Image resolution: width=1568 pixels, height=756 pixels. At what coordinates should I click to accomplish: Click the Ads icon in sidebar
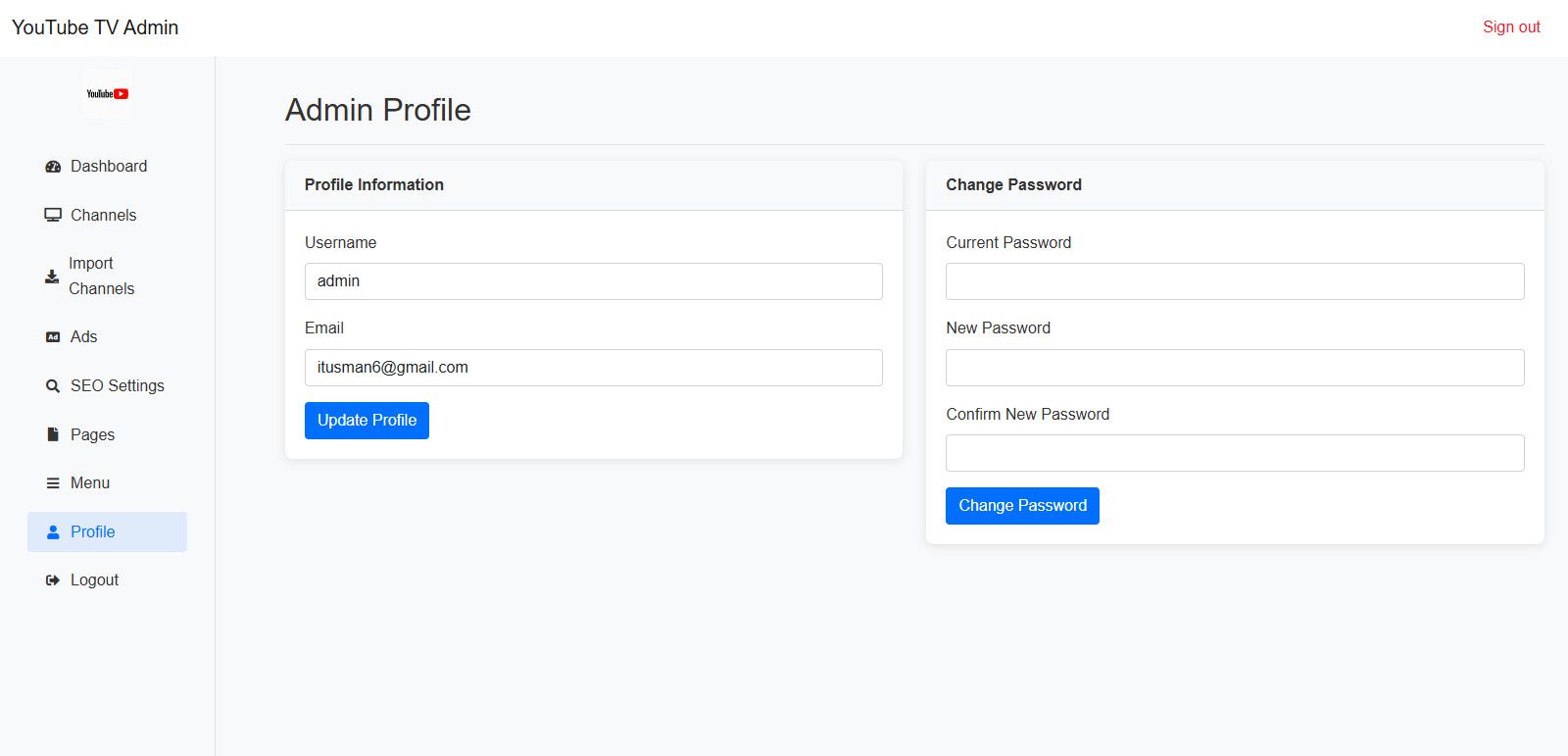tap(53, 337)
